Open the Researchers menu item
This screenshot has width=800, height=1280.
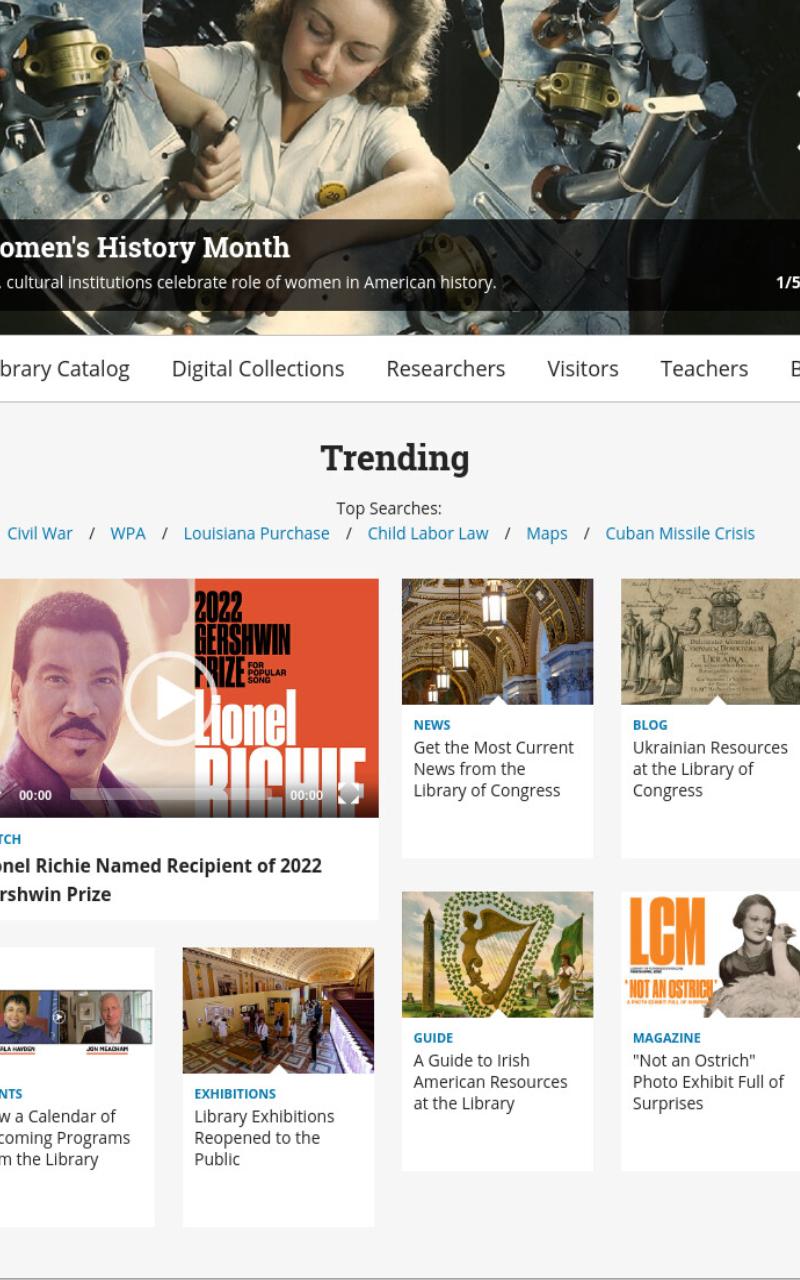pyautogui.click(x=446, y=369)
